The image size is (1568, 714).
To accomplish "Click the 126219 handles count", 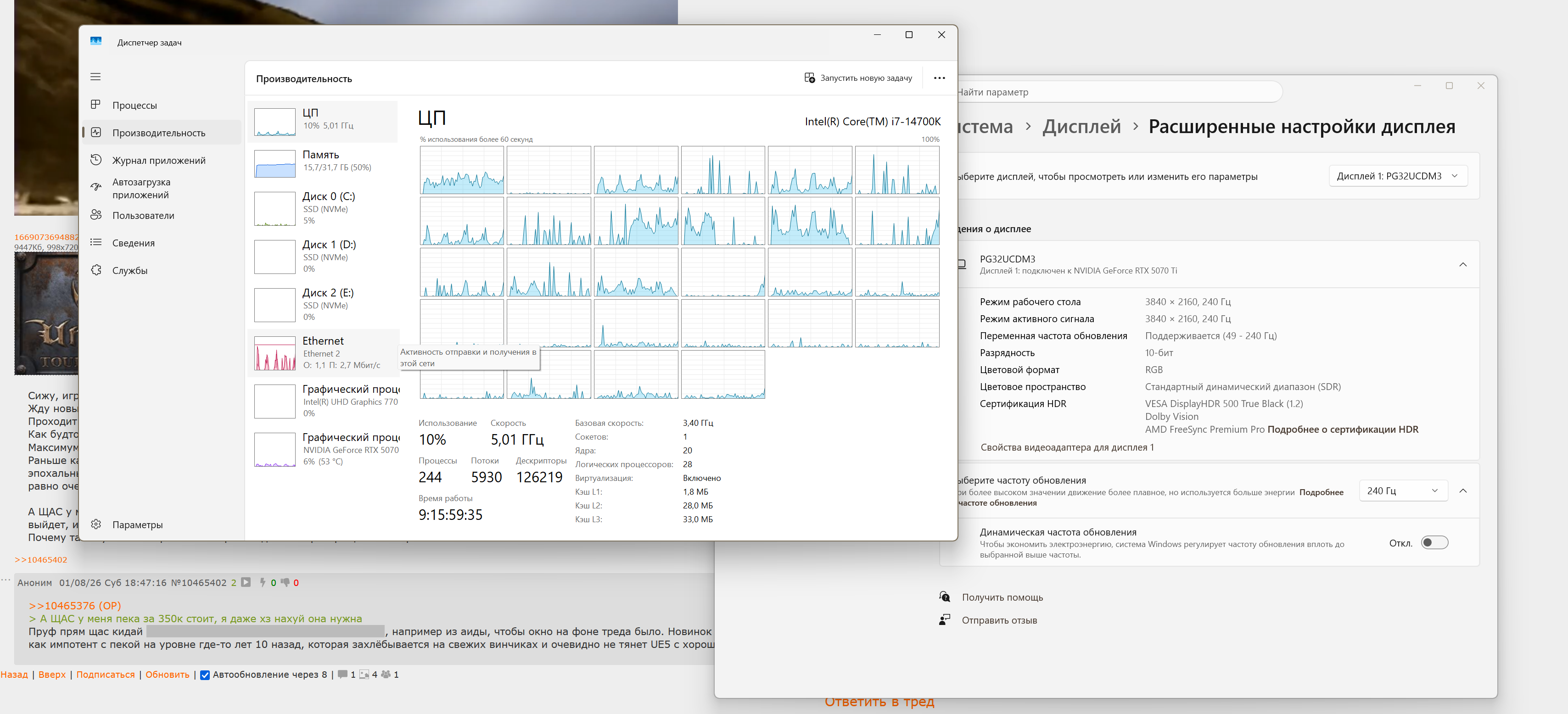I will point(539,477).
